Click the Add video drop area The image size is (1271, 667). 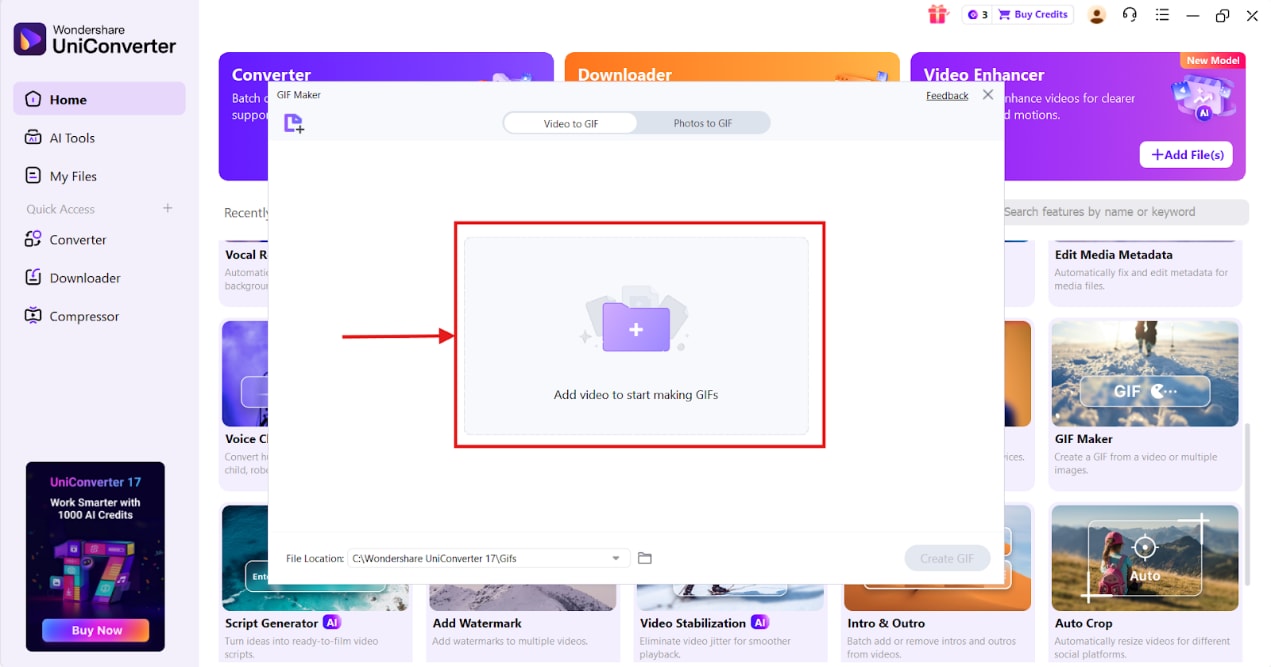[x=636, y=335]
